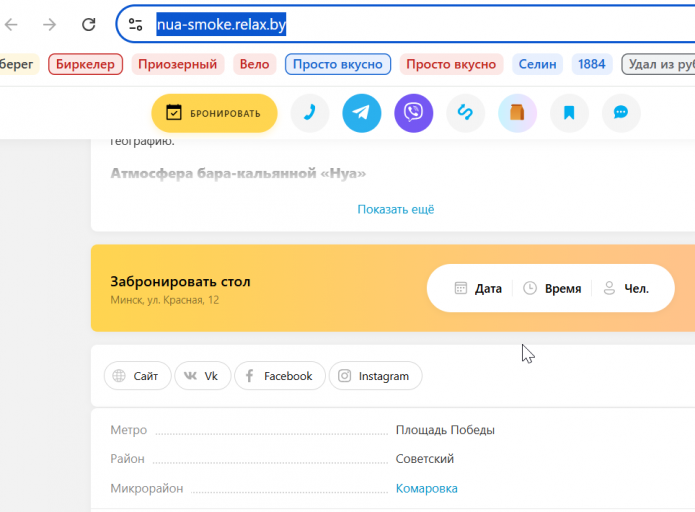Click the Площадь Победы metro text
Image resolution: width=695 pixels, height=512 pixels.
click(x=445, y=430)
